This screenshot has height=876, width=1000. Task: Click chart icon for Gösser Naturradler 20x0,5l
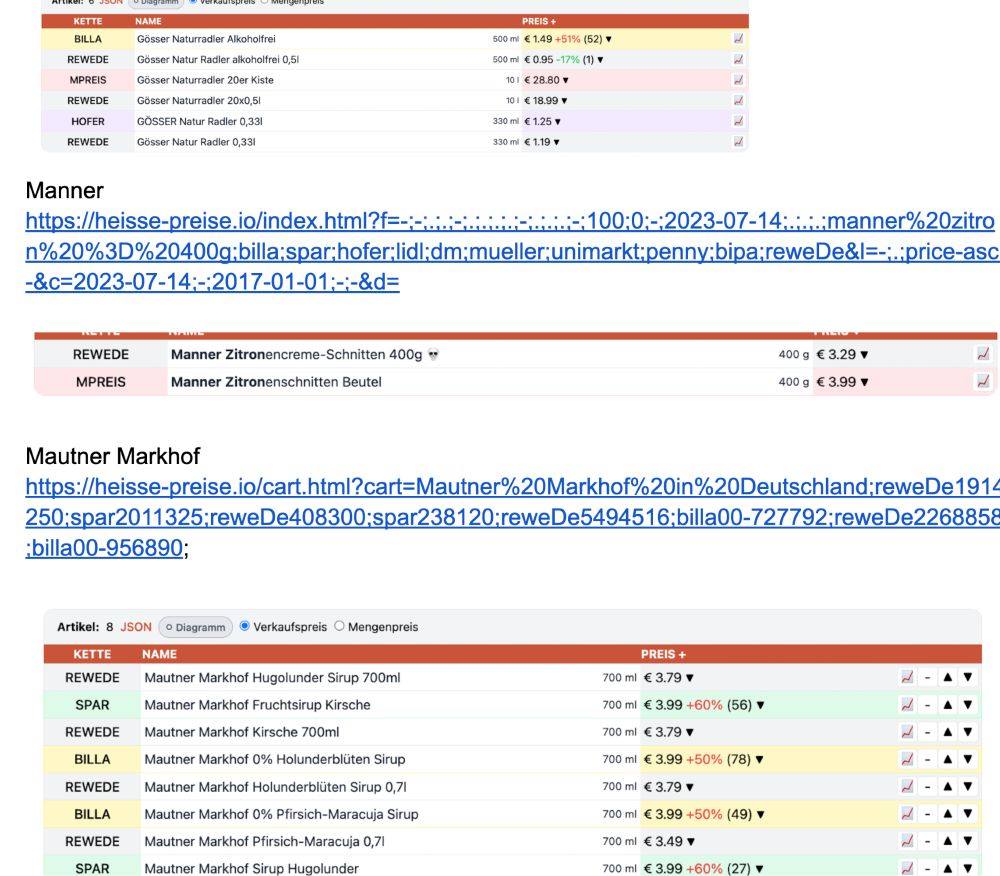click(738, 101)
